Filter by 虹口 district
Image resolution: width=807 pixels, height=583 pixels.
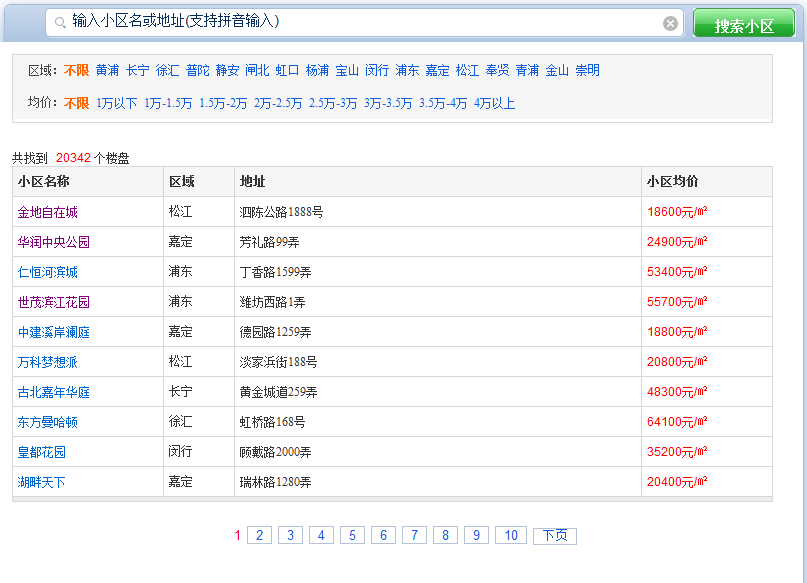coord(287,70)
